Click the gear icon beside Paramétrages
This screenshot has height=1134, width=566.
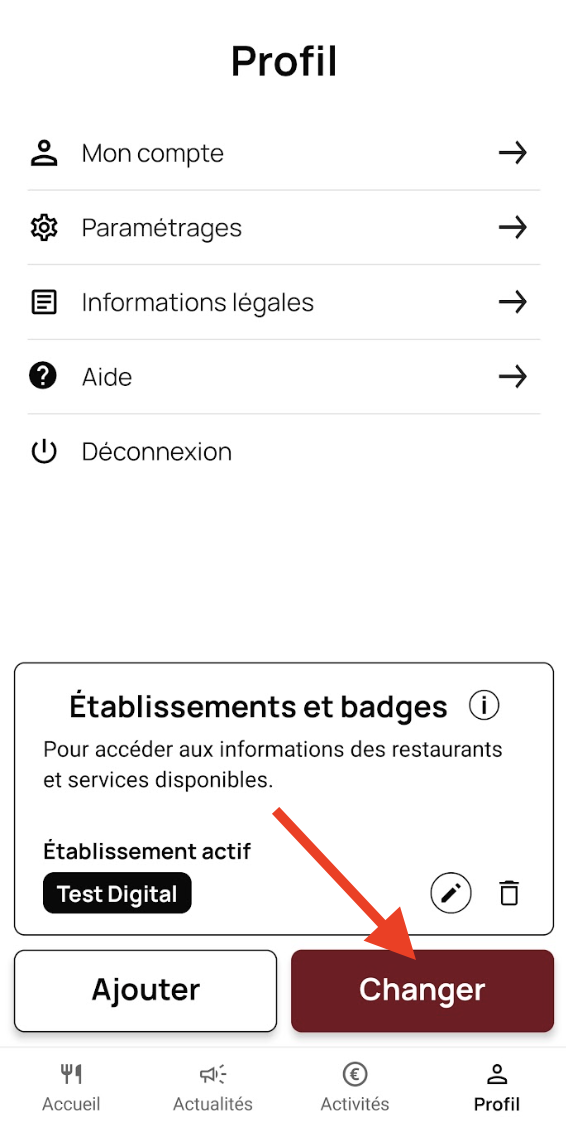point(43,228)
